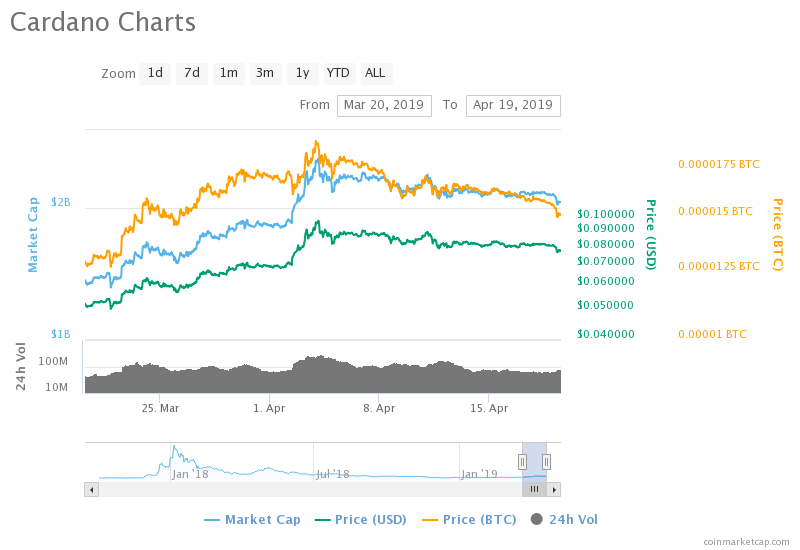The height and width of the screenshot is (550, 800).
Task: Click the 0.0000175 BTC axis label
Action: point(718,164)
